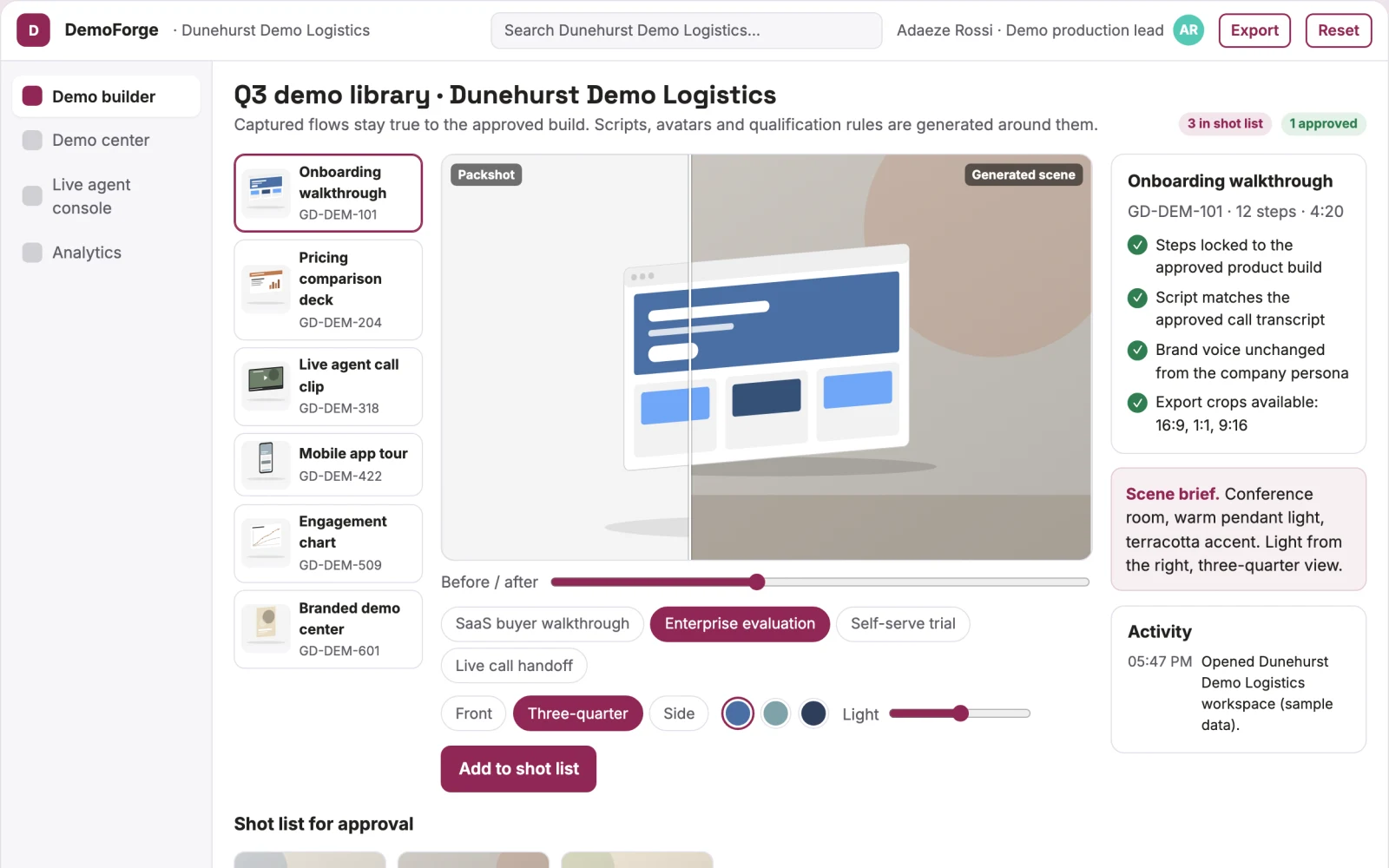The height and width of the screenshot is (868, 1389).
Task: Select the Onboarding walkthrough thumbnail icon
Action: [266, 193]
